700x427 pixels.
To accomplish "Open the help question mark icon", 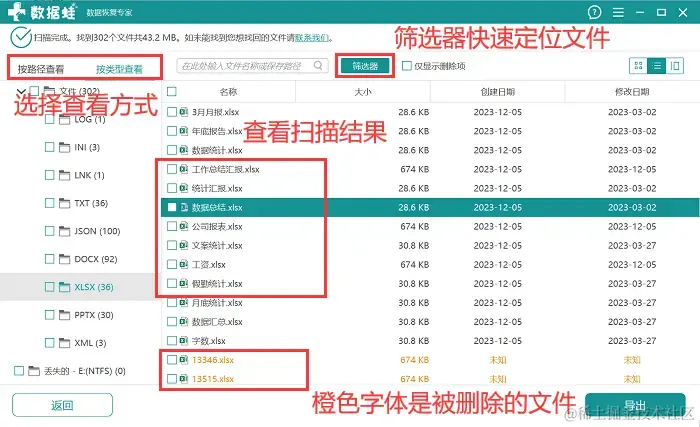I will [594, 12].
